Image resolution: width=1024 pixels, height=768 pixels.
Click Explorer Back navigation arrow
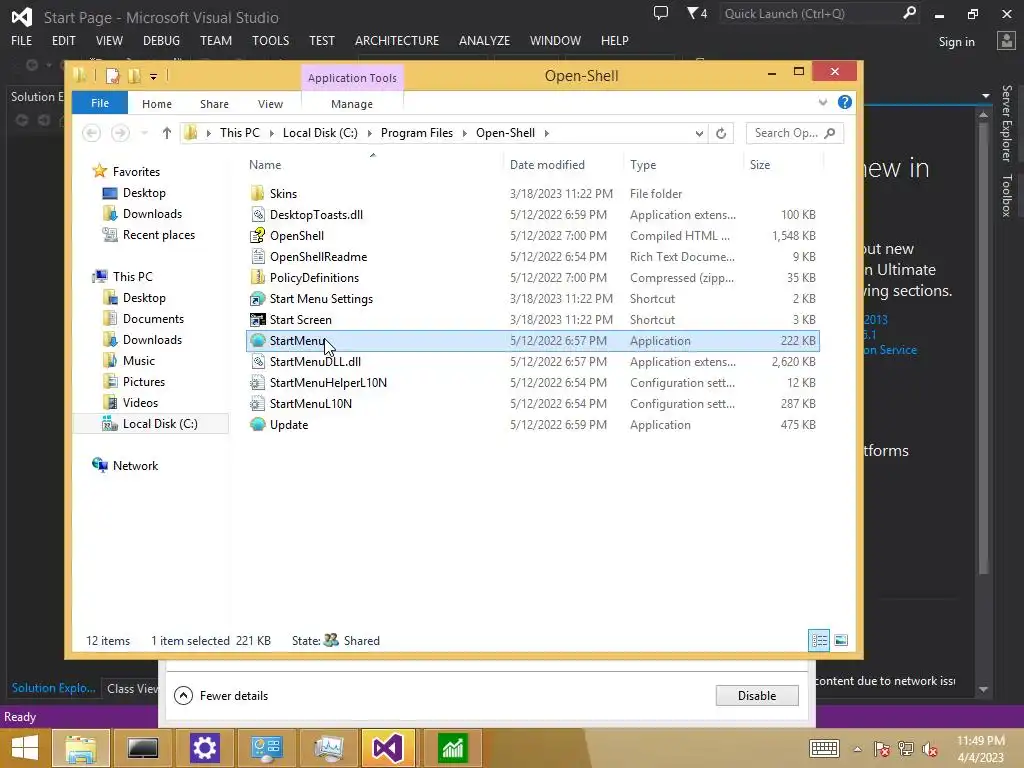(91, 133)
